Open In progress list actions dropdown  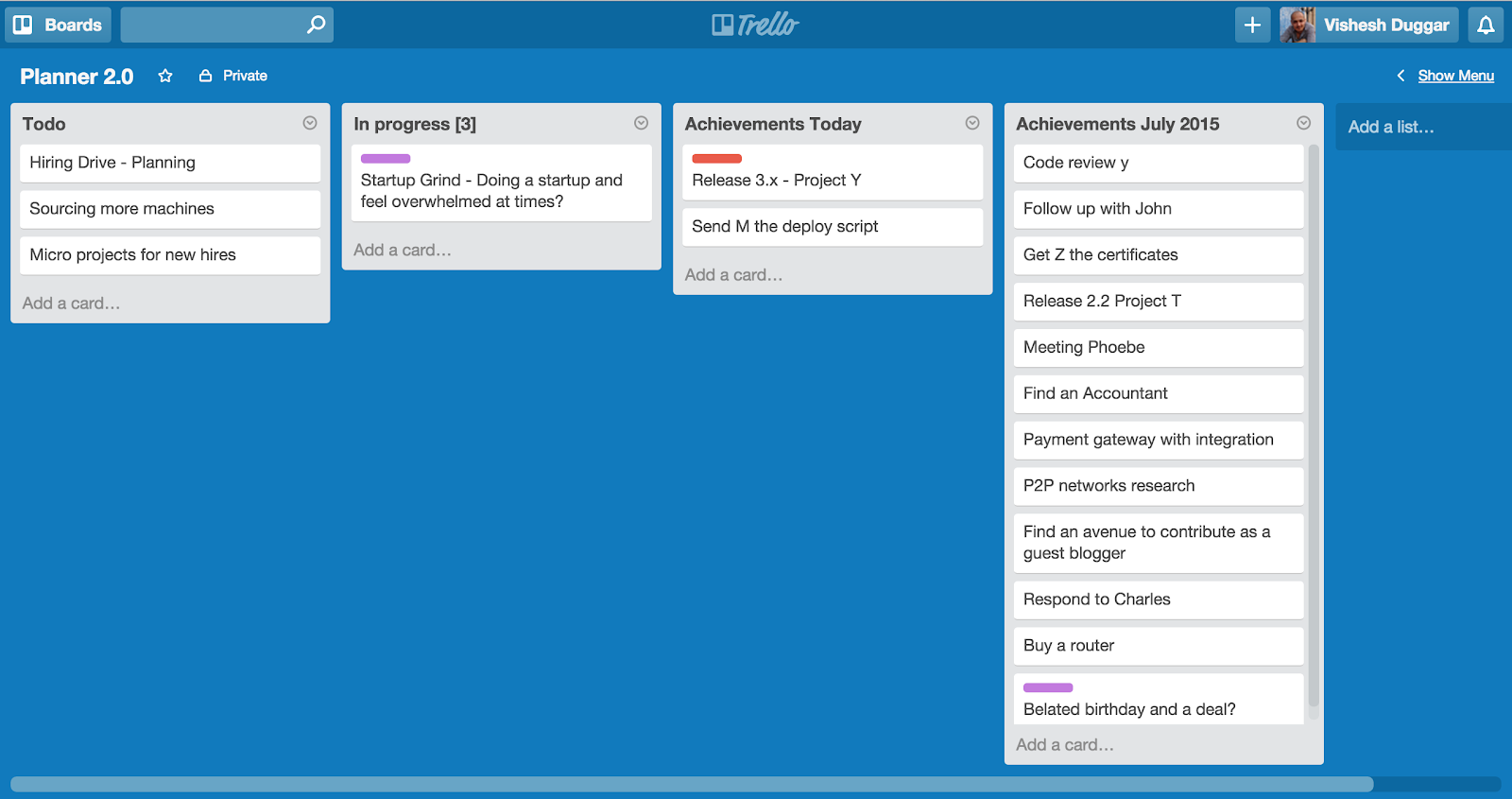tap(641, 123)
